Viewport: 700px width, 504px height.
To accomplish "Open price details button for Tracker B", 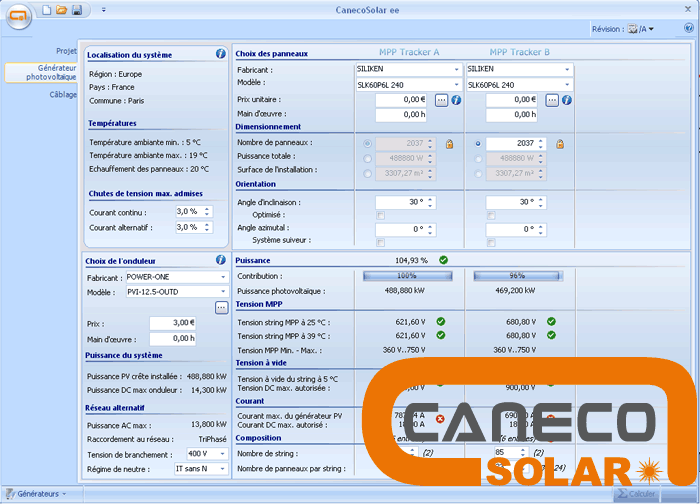I will coord(552,100).
